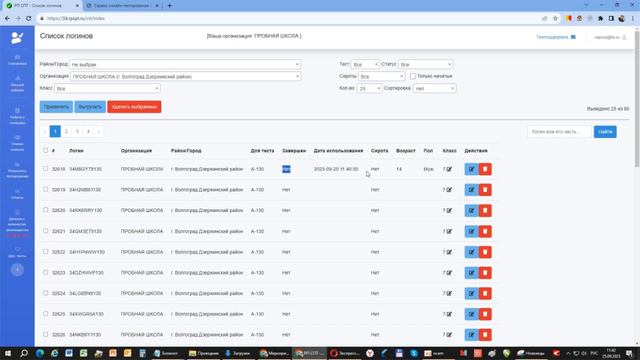Open the user account icon in page header
This screenshot has width=640, height=360.
coord(624,37)
